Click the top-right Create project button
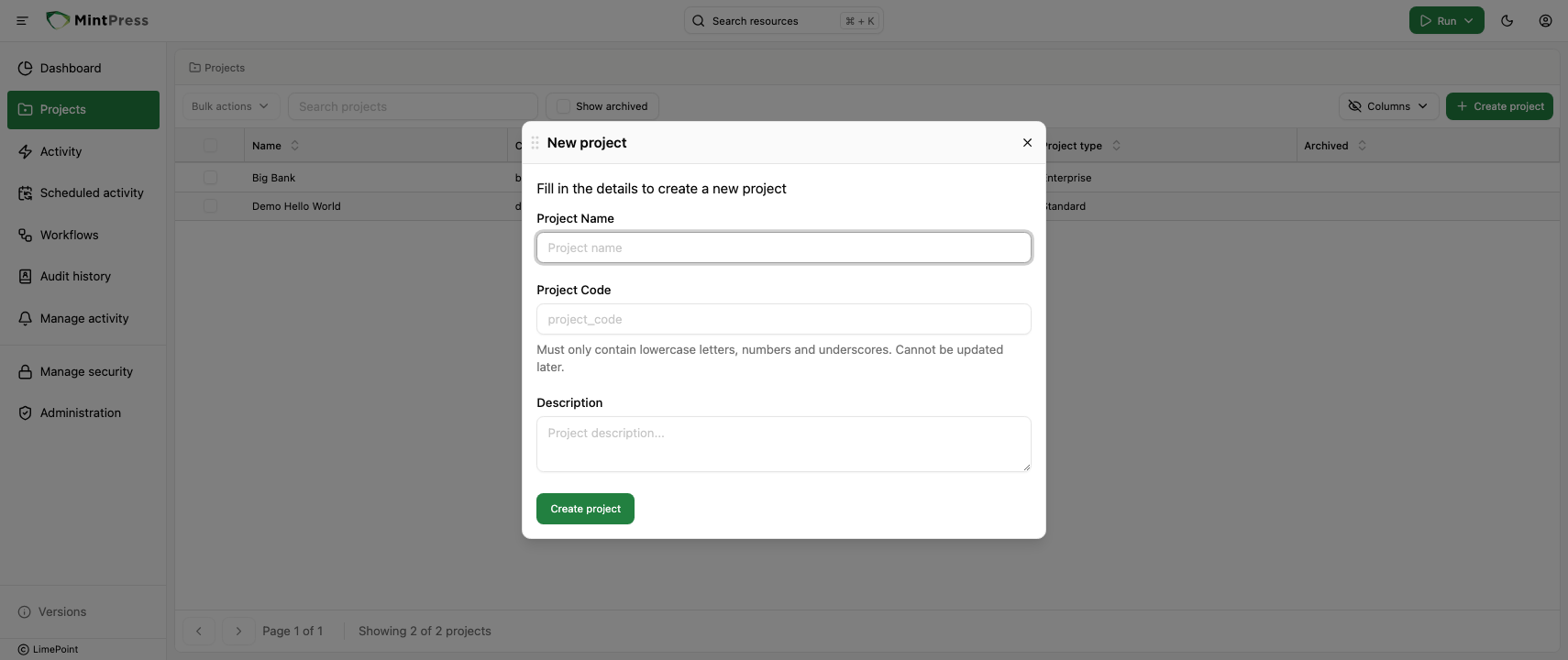The image size is (1568, 660). (x=1499, y=106)
